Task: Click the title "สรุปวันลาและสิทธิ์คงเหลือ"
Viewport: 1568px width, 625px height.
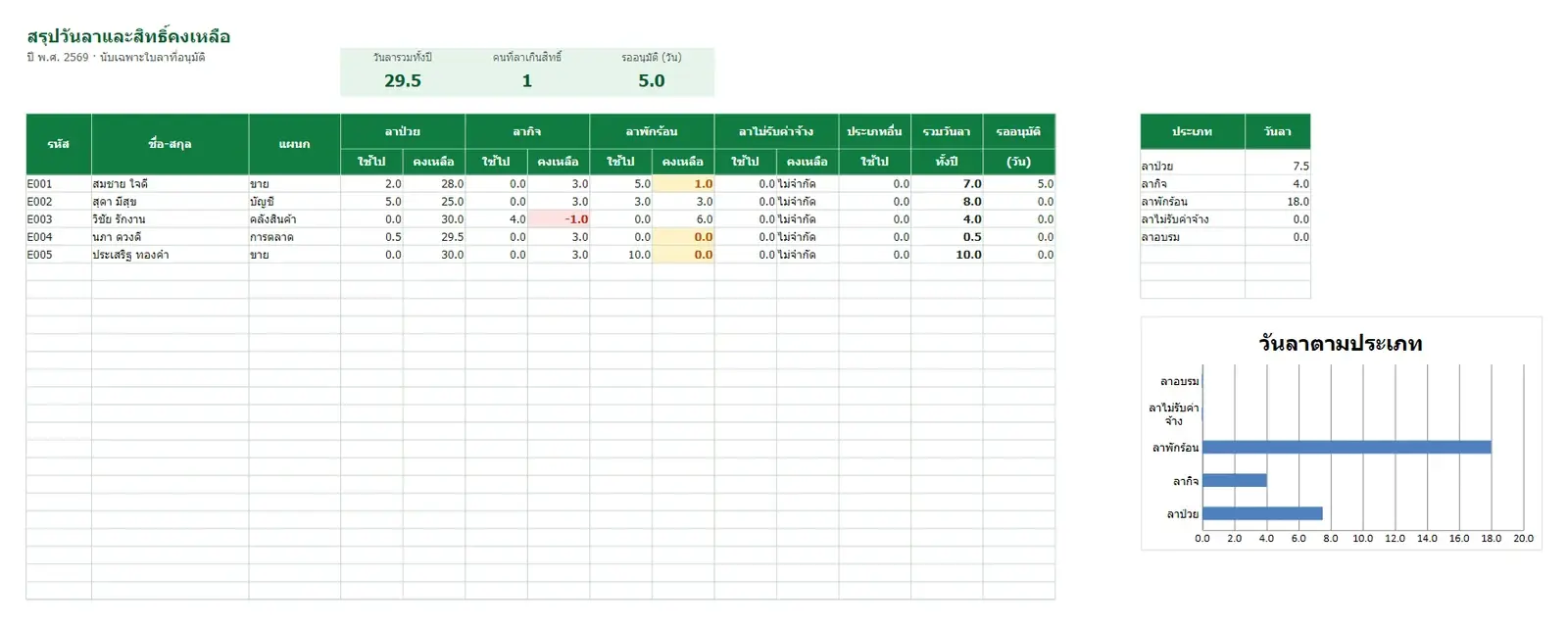Action: click(x=128, y=37)
